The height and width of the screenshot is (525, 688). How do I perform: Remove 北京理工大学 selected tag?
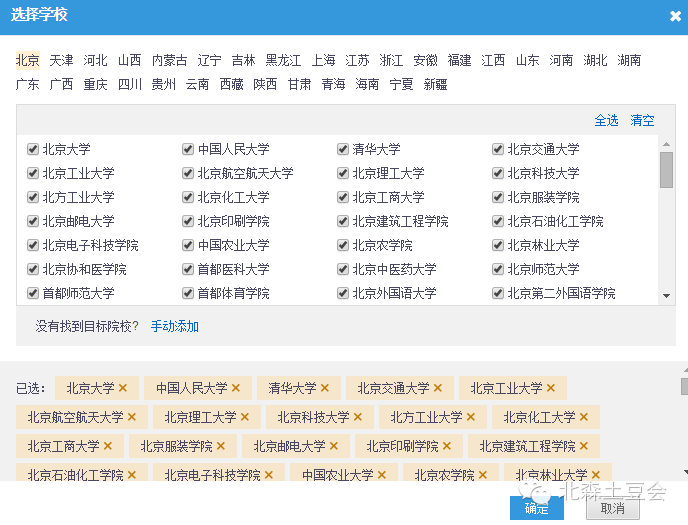pos(244,417)
